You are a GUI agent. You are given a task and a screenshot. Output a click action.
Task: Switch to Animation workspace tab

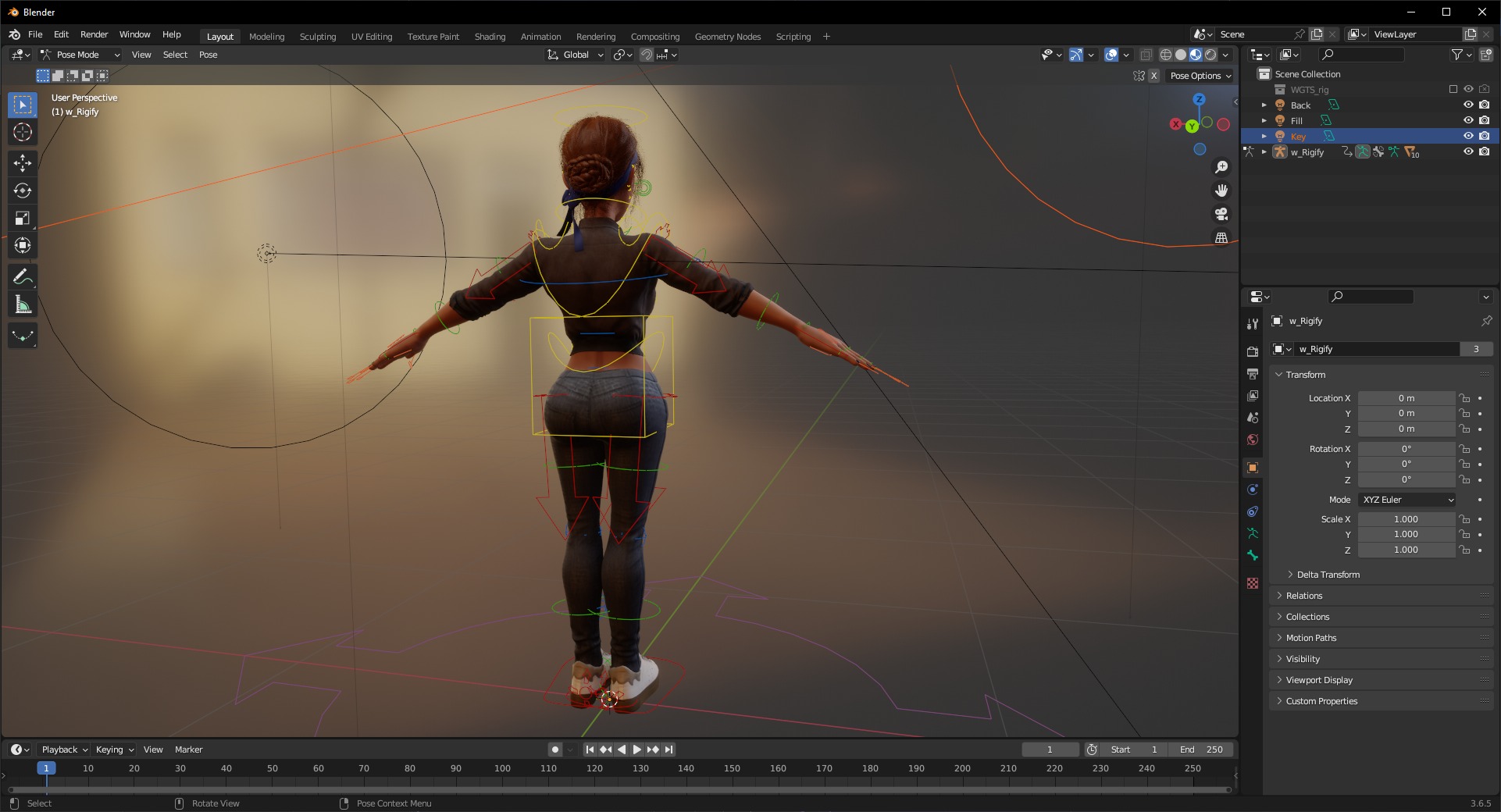(x=540, y=37)
